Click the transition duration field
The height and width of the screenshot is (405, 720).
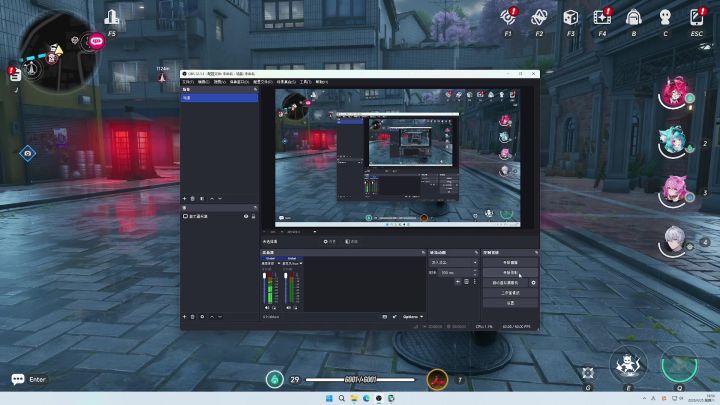coord(456,272)
